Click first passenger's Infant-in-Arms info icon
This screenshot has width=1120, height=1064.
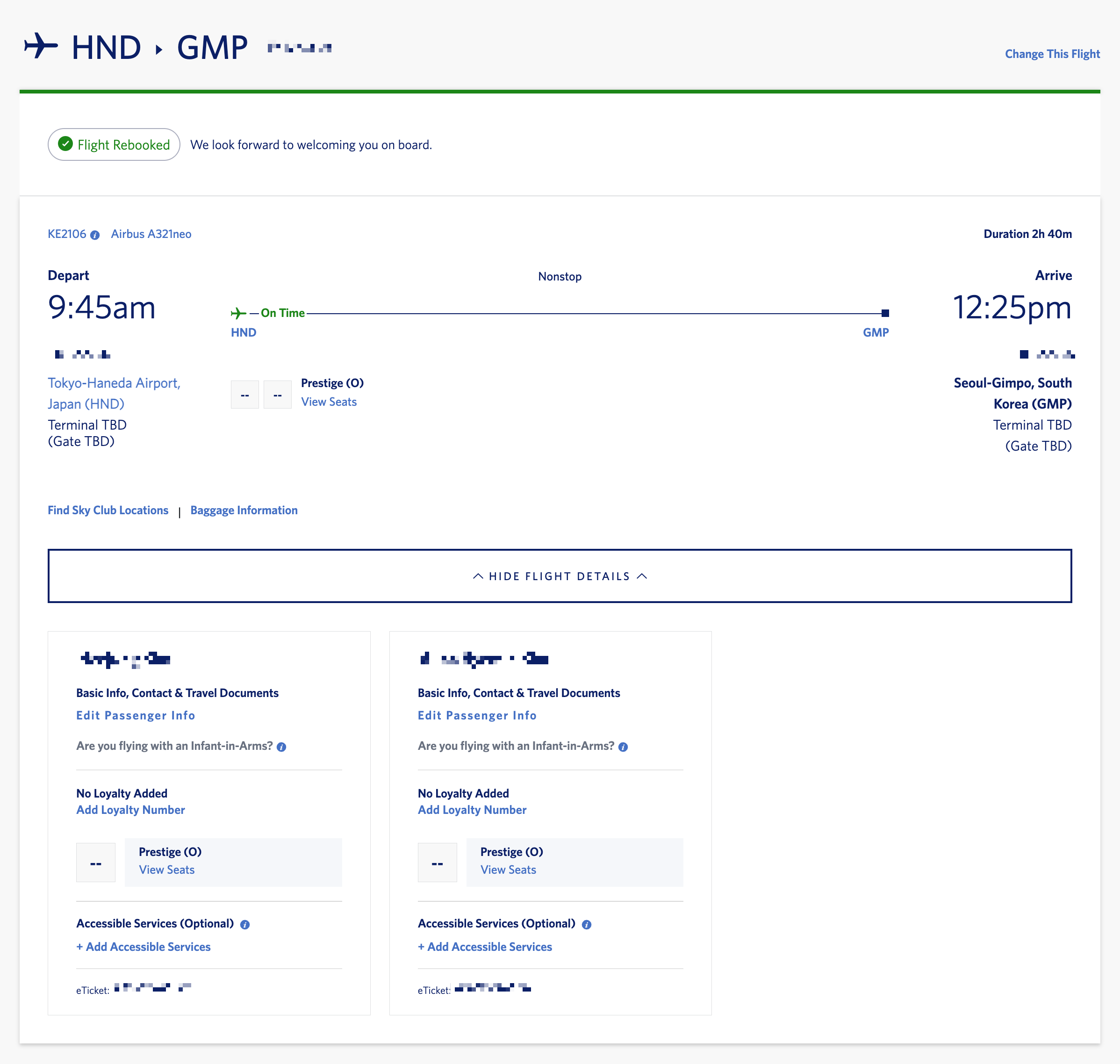click(281, 747)
